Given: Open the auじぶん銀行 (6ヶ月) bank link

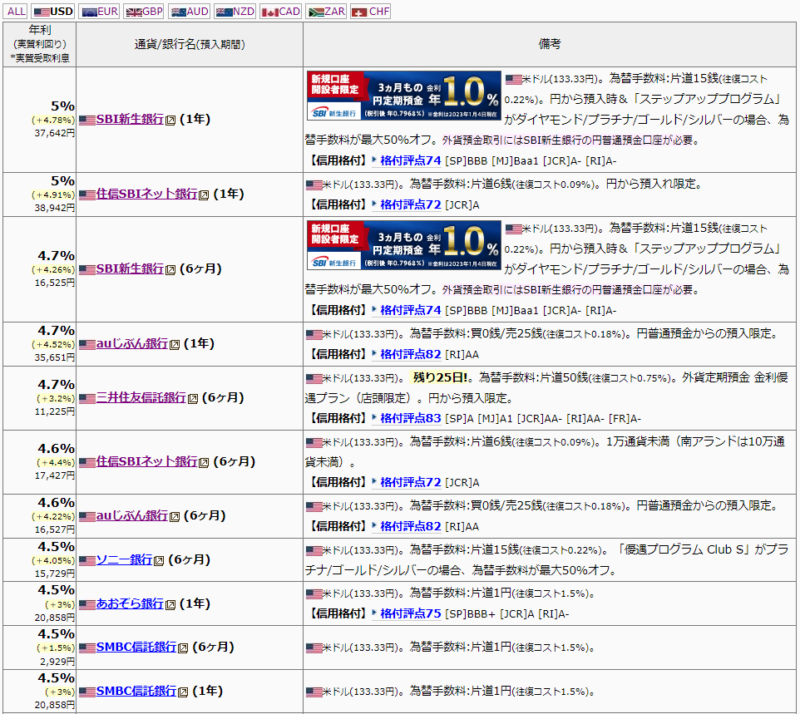Looking at the screenshot, I should (132, 516).
